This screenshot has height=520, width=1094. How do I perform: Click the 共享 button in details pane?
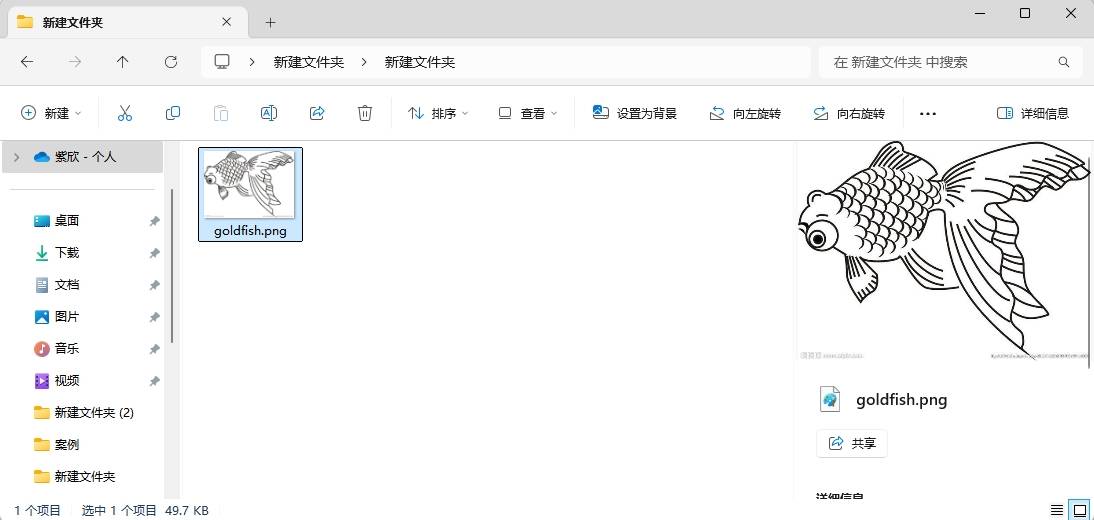[x=852, y=443]
